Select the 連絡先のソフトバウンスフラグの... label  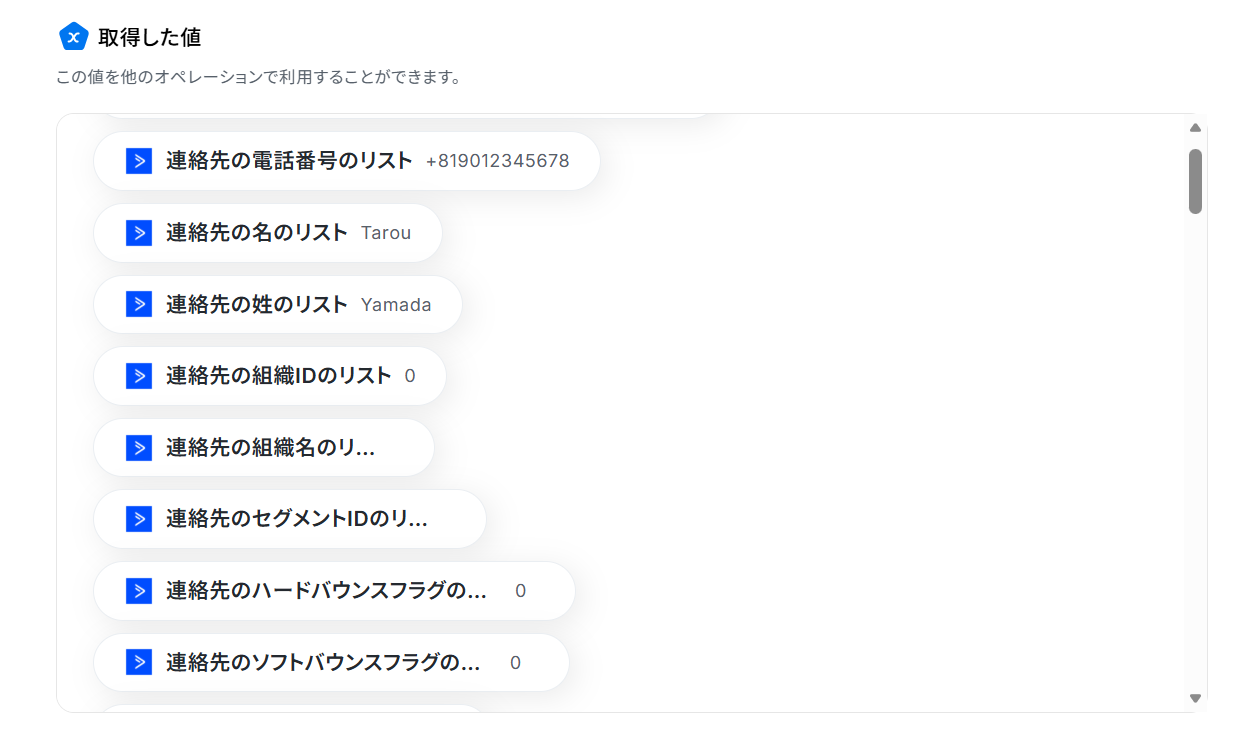pyautogui.click(x=324, y=662)
